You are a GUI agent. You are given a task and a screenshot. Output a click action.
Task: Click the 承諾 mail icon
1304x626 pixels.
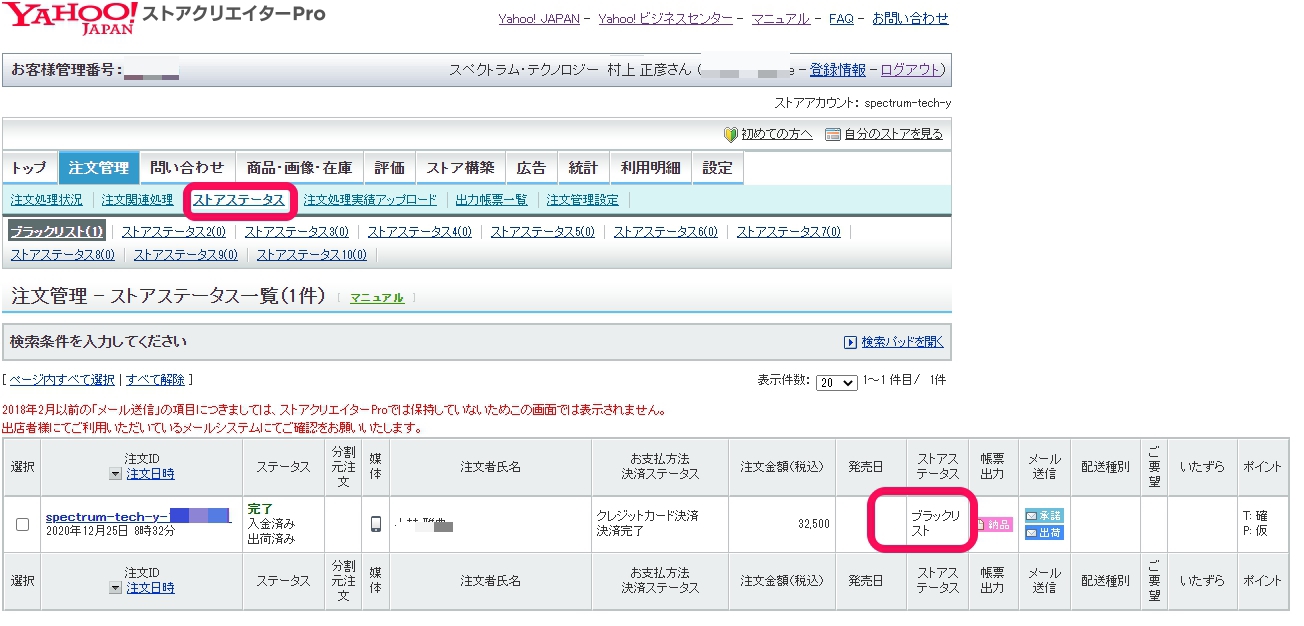[x=1044, y=515]
